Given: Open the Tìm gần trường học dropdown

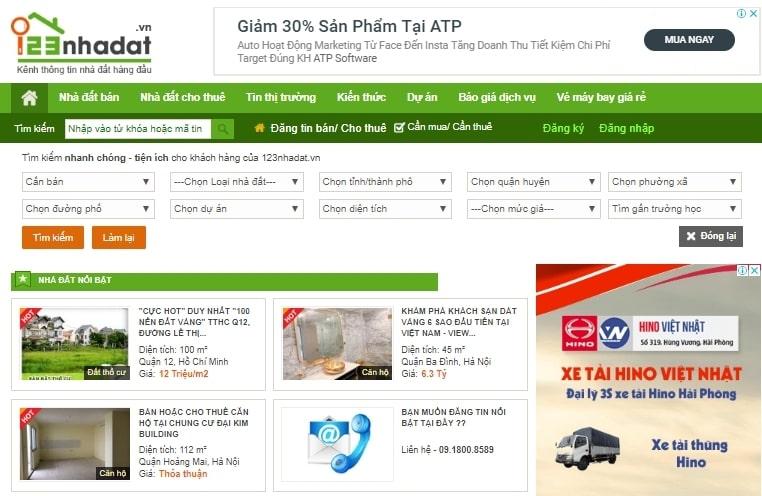Looking at the screenshot, I should 675,209.
